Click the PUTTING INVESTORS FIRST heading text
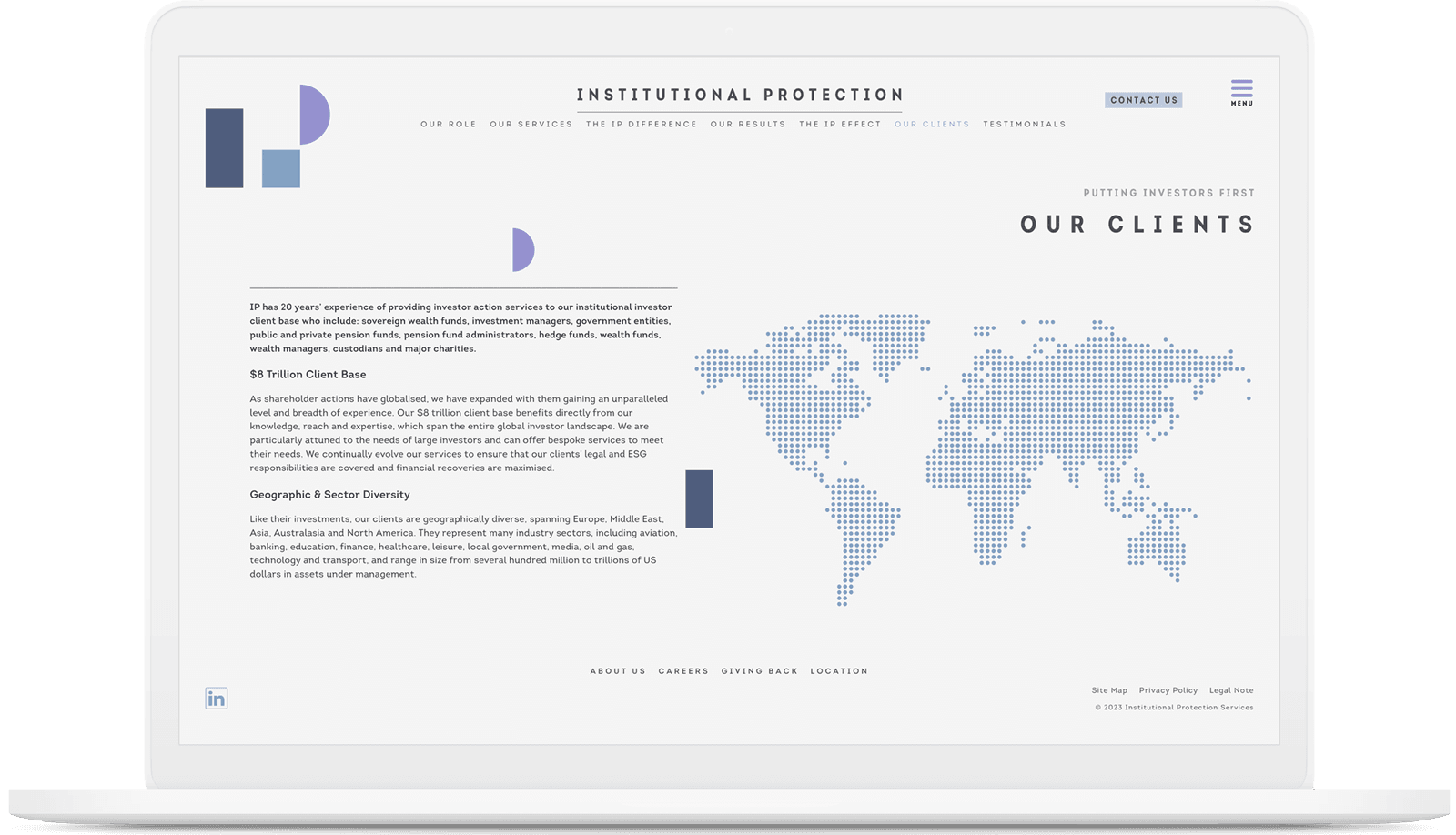 tap(1168, 193)
